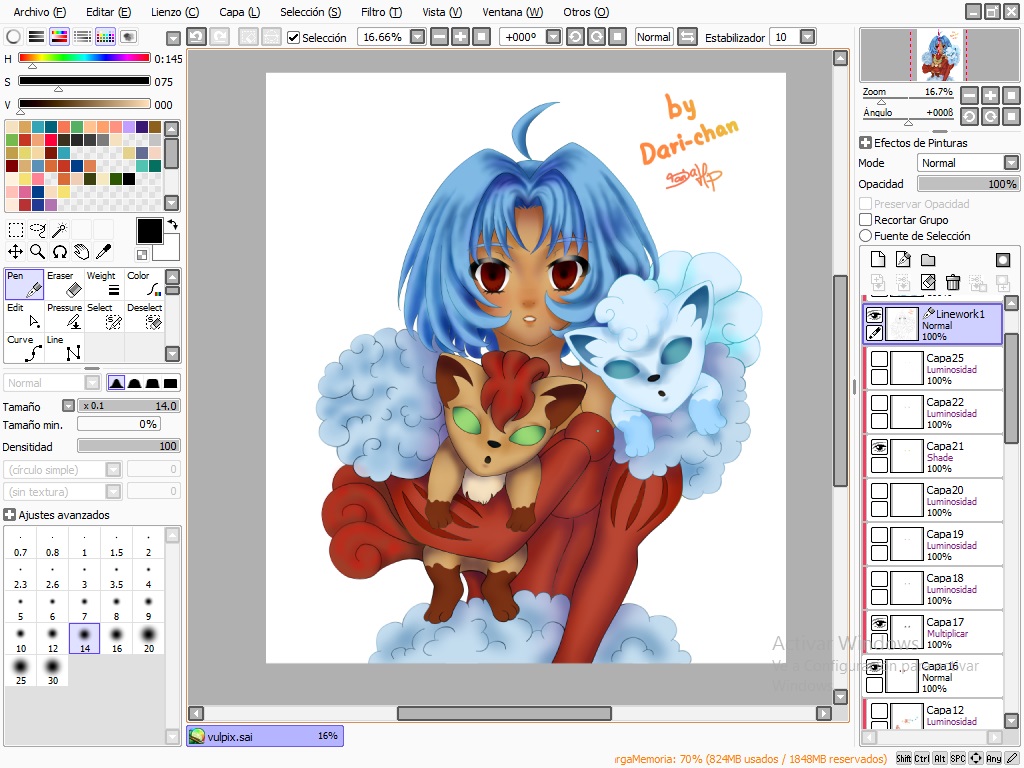Activate the magic wand tool
The image size is (1024, 768).
point(59,229)
